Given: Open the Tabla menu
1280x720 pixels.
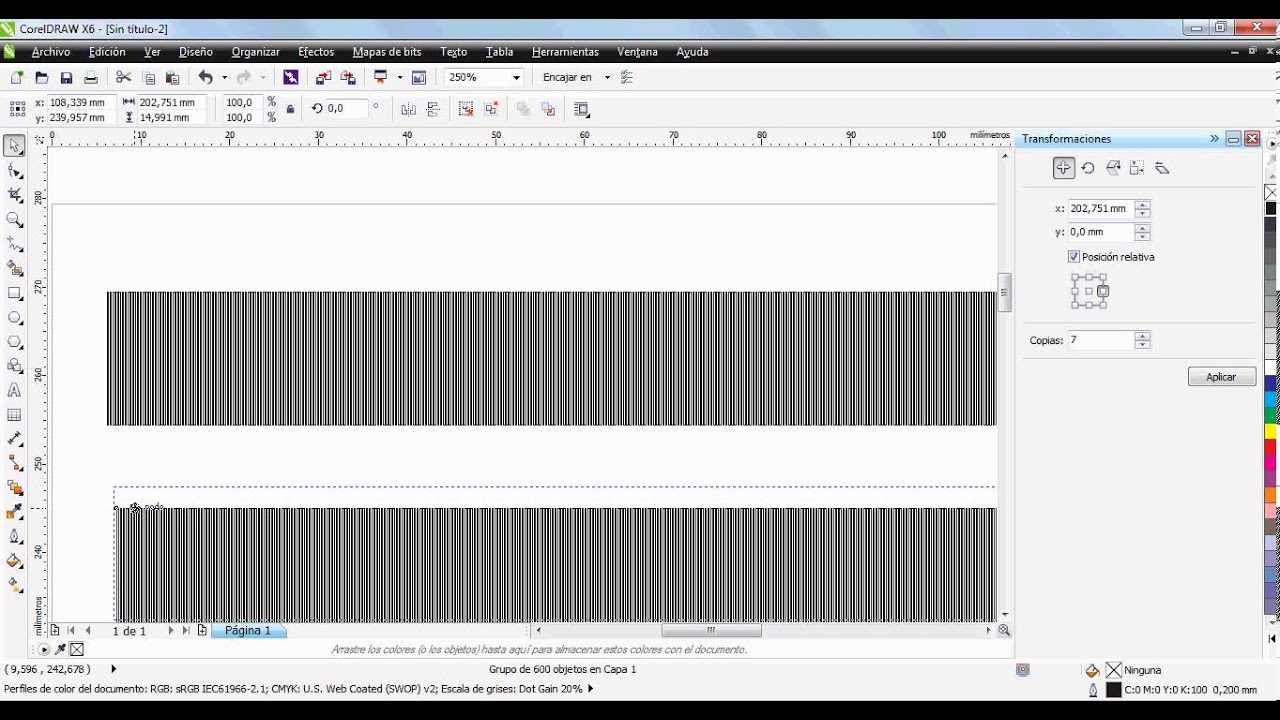Looking at the screenshot, I should tap(499, 52).
